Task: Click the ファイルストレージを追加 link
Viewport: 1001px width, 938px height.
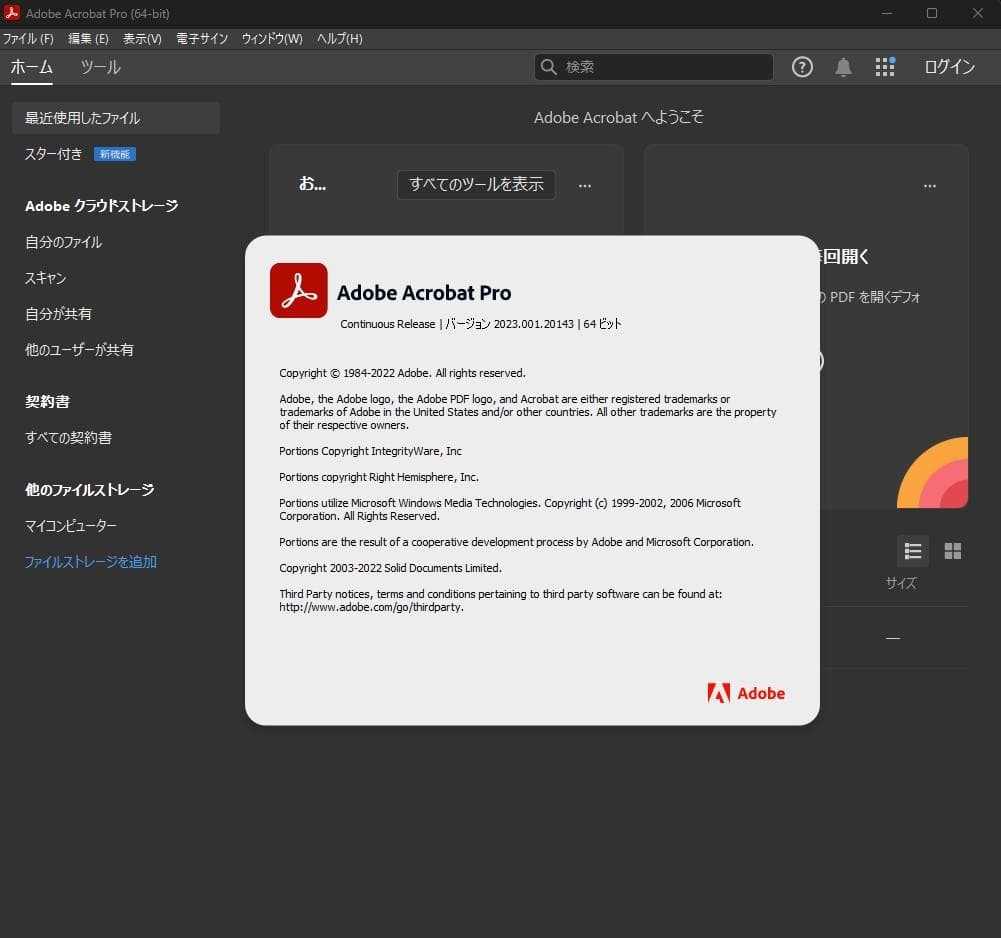Action: pos(91,562)
